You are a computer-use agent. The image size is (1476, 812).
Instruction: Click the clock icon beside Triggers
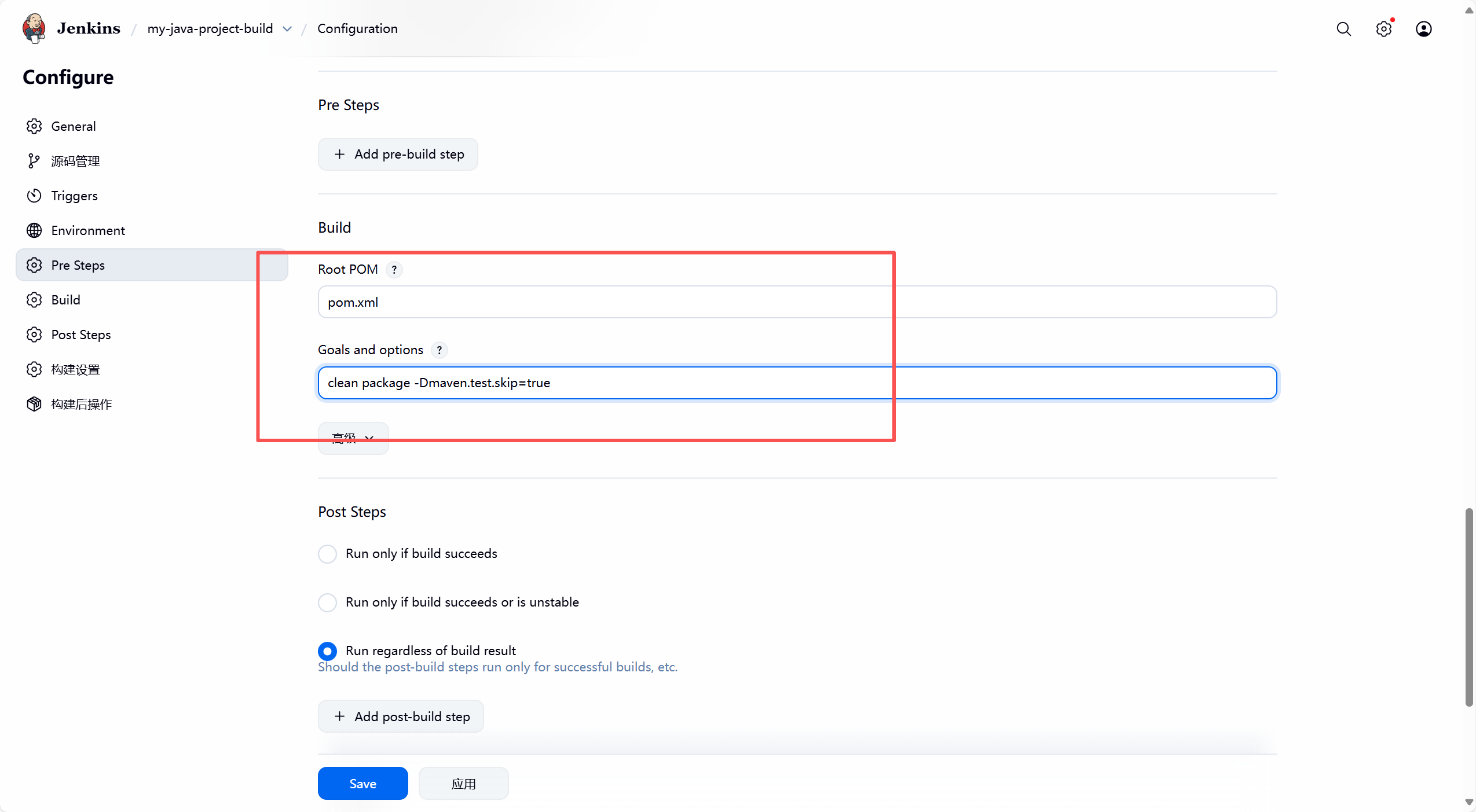[x=34, y=196]
